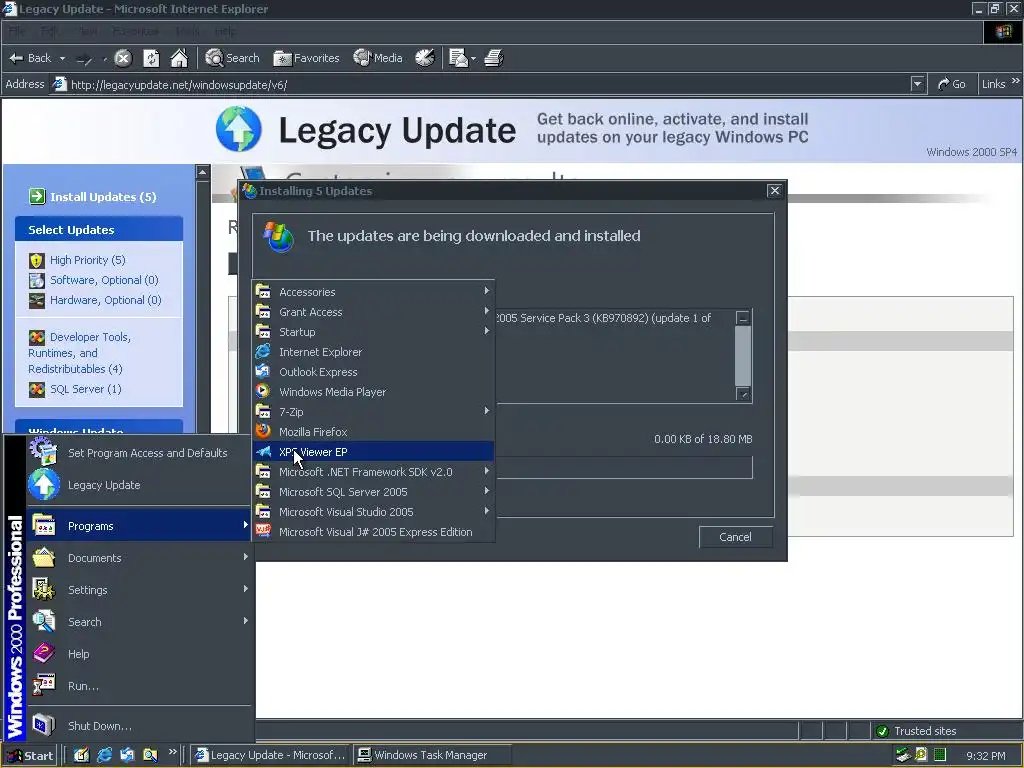This screenshot has height=768, width=1024.
Task: Click Legacy Update Start menu icon
Action: [x=43, y=485]
